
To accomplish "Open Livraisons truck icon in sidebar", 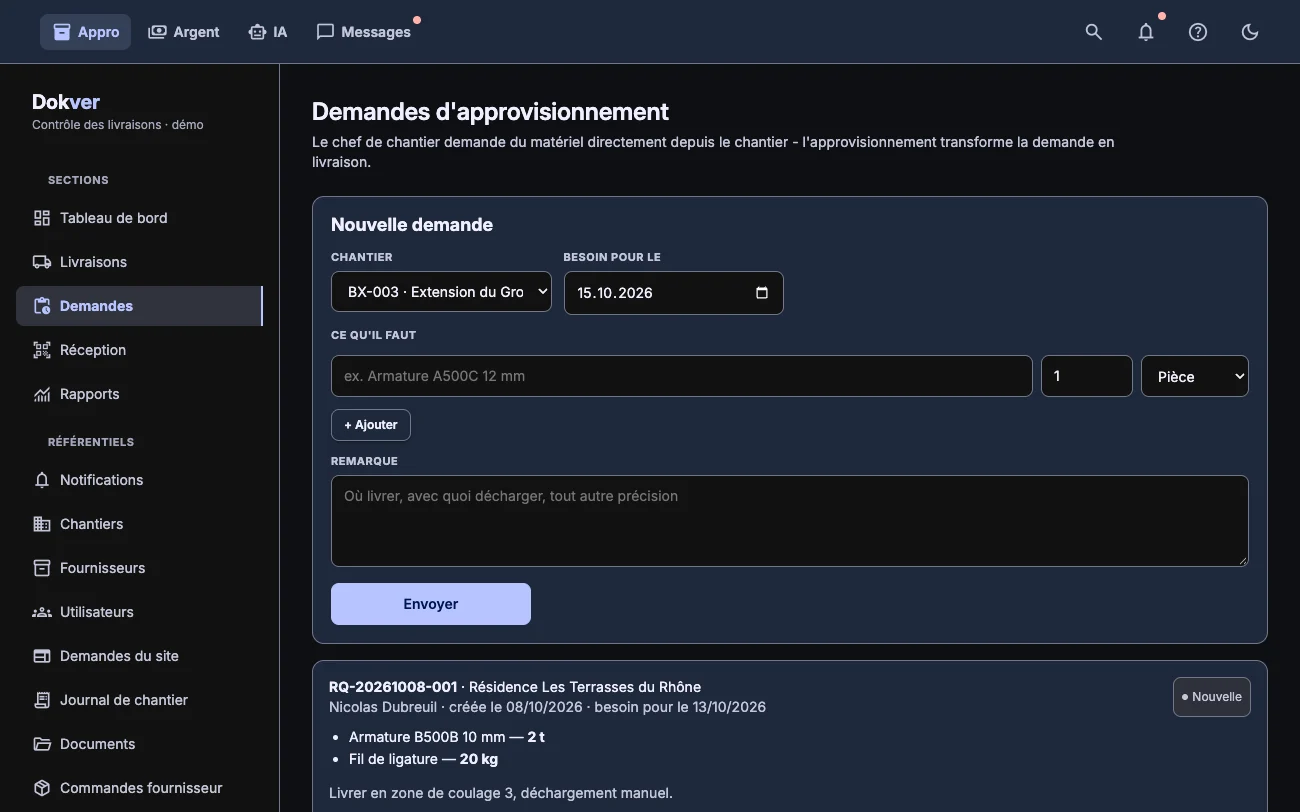I will pos(42,262).
